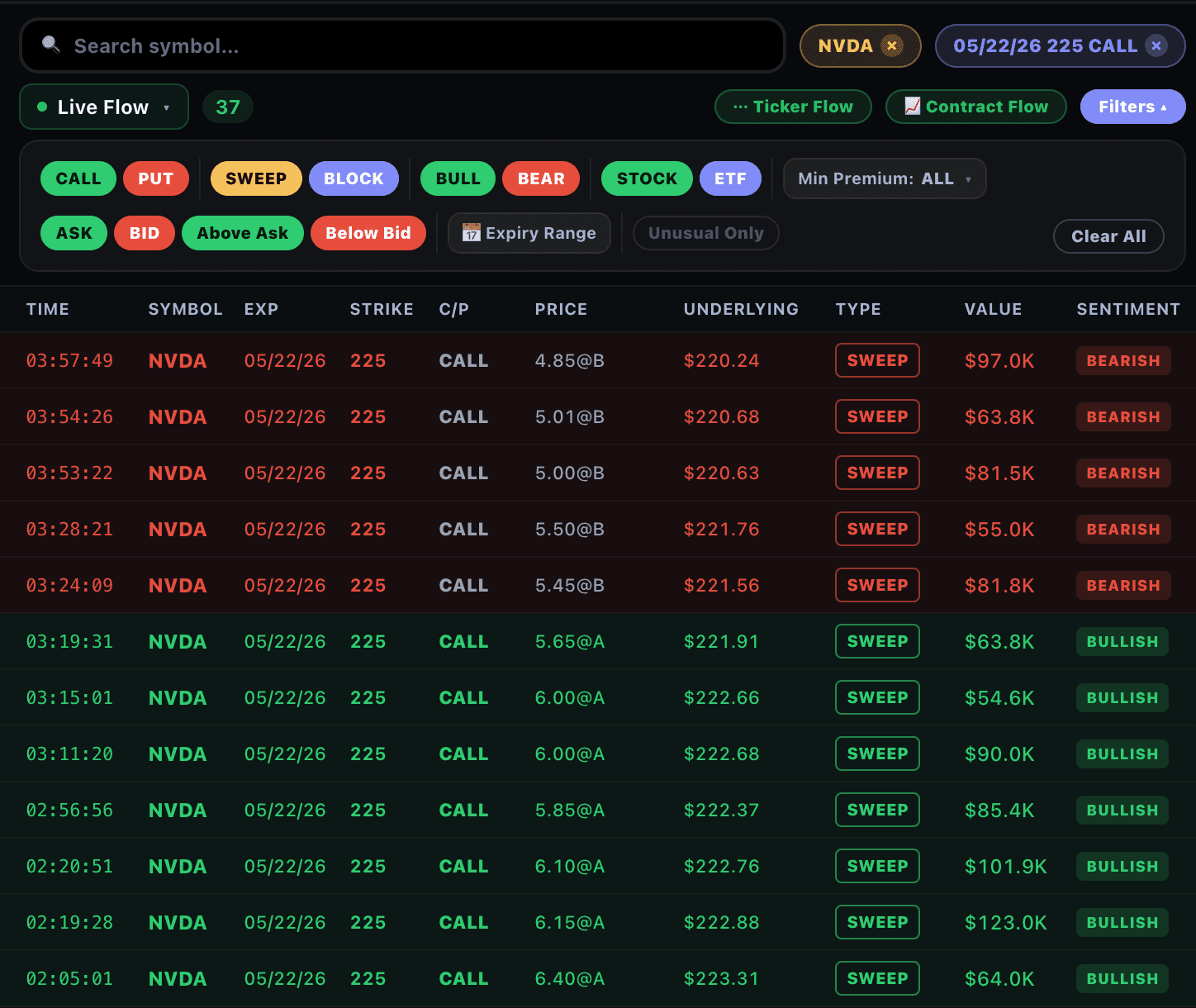Click the $101.9K trade value
1196x1008 pixels.
1006,866
